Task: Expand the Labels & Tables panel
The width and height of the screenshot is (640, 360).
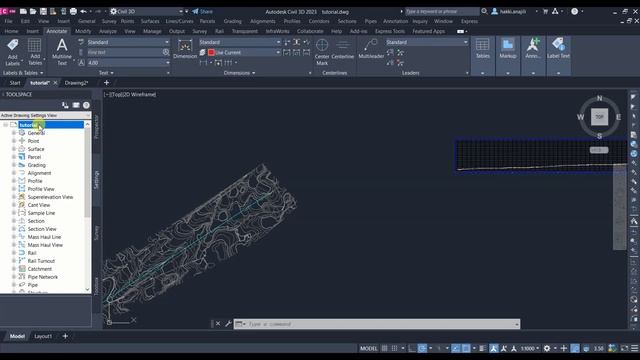Action: click(23, 73)
